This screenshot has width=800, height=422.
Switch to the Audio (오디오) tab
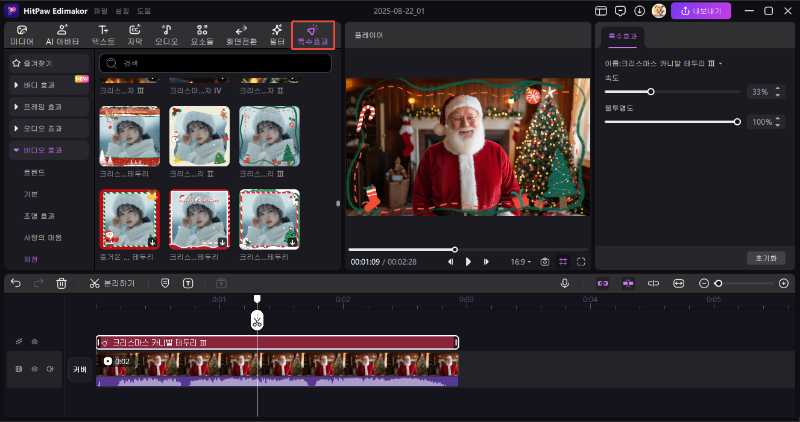point(166,35)
